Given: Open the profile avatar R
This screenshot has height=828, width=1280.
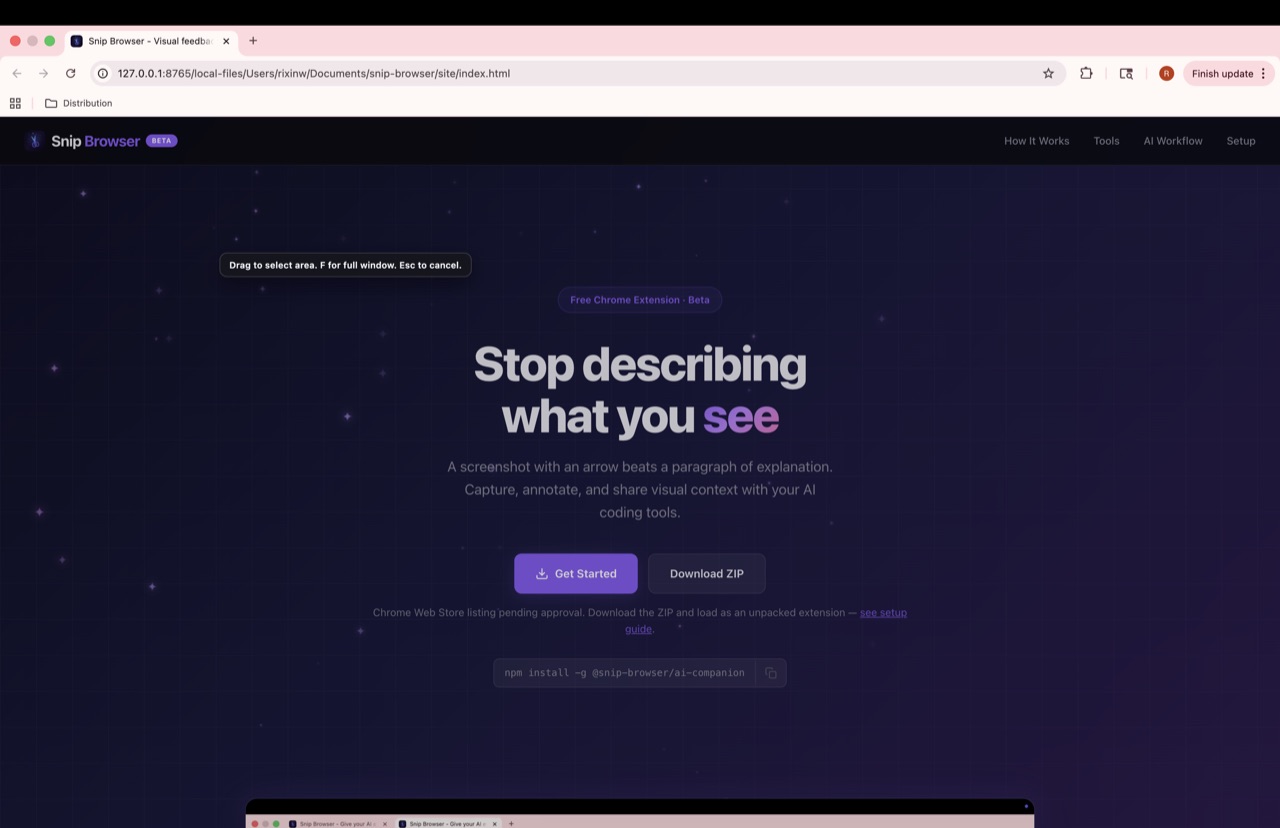Looking at the screenshot, I should pos(1166,73).
